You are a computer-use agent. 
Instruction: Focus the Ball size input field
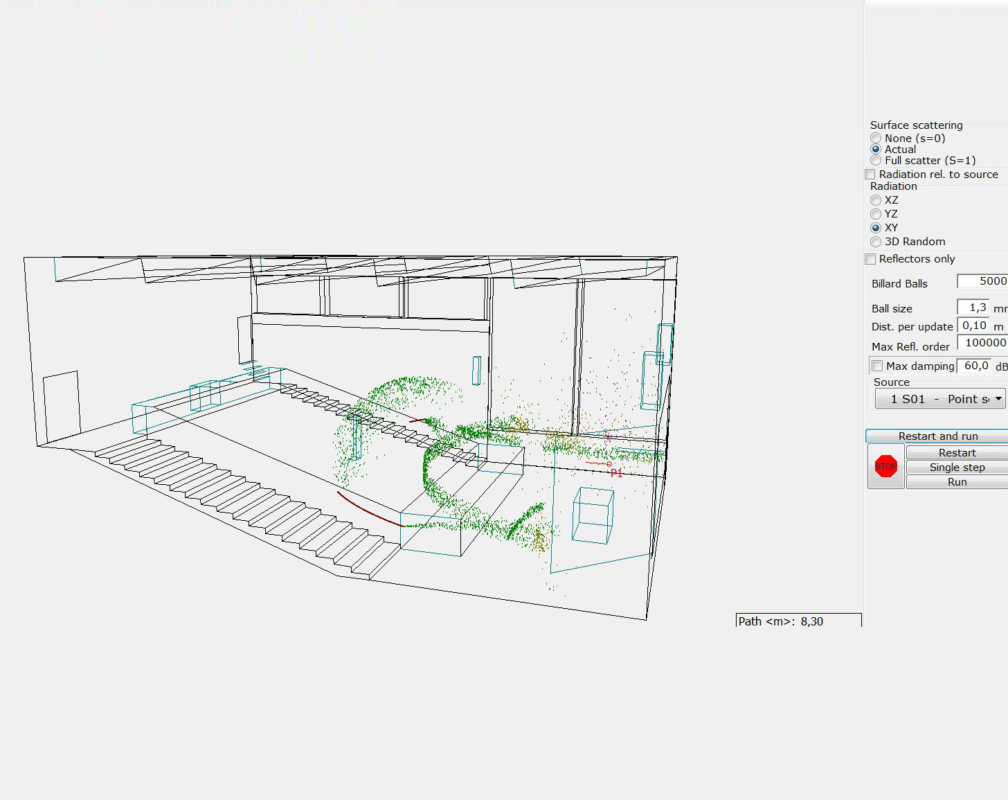point(973,307)
